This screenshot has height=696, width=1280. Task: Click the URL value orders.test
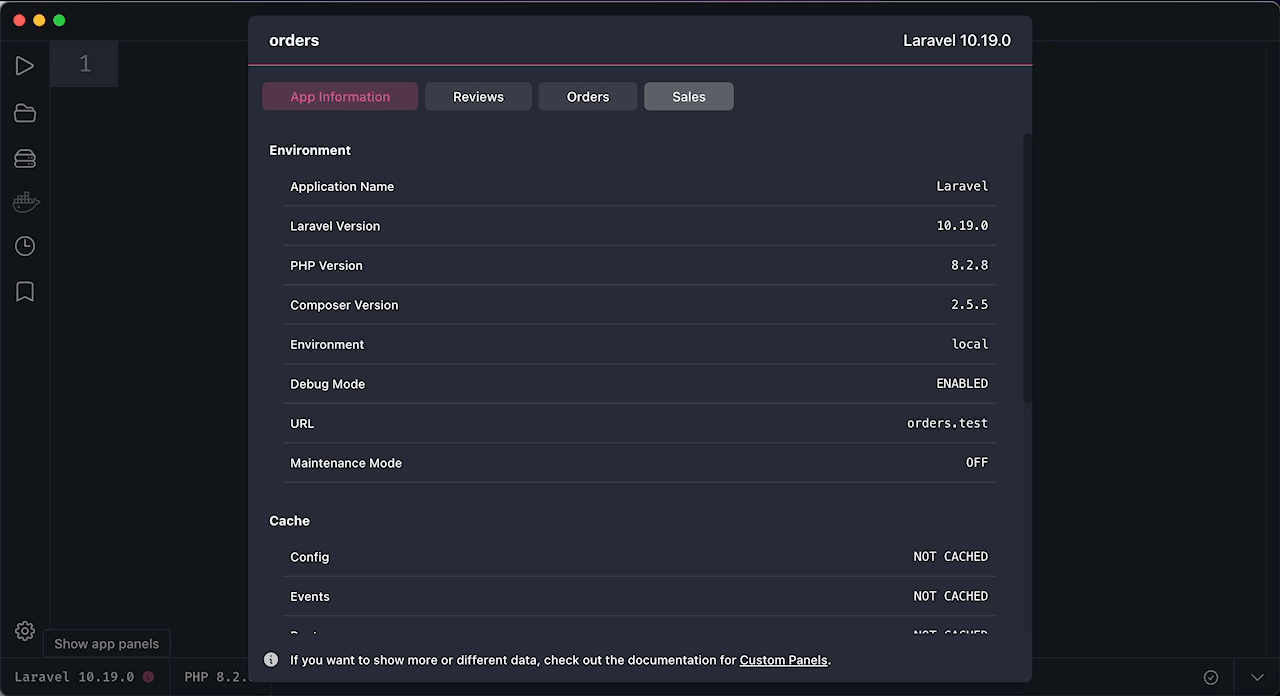click(947, 423)
